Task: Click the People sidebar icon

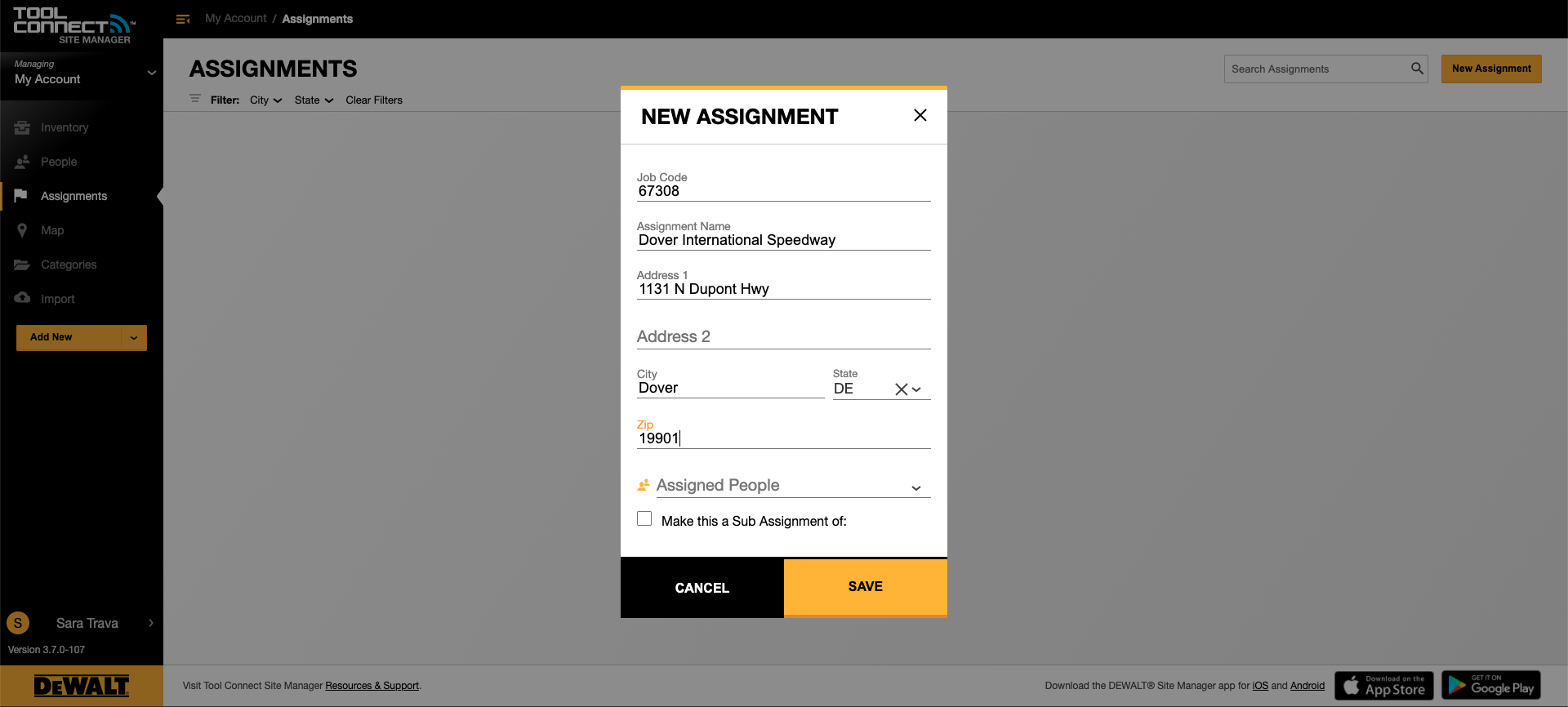Action: tap(22, 162)
